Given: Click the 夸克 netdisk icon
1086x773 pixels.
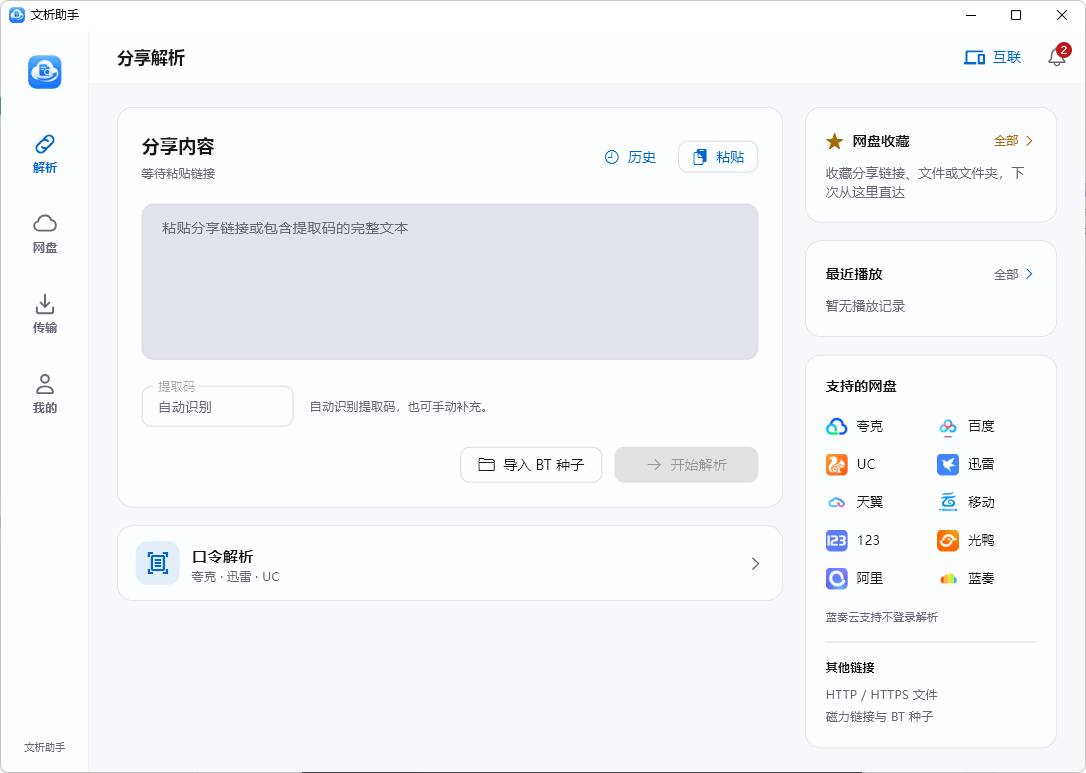Looking at the screenshot, I should (837, 426).
